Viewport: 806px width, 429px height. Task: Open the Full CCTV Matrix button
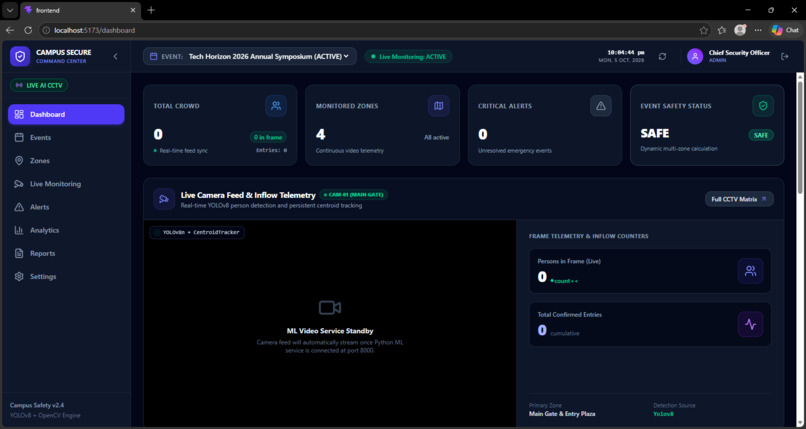click(739, 199)
